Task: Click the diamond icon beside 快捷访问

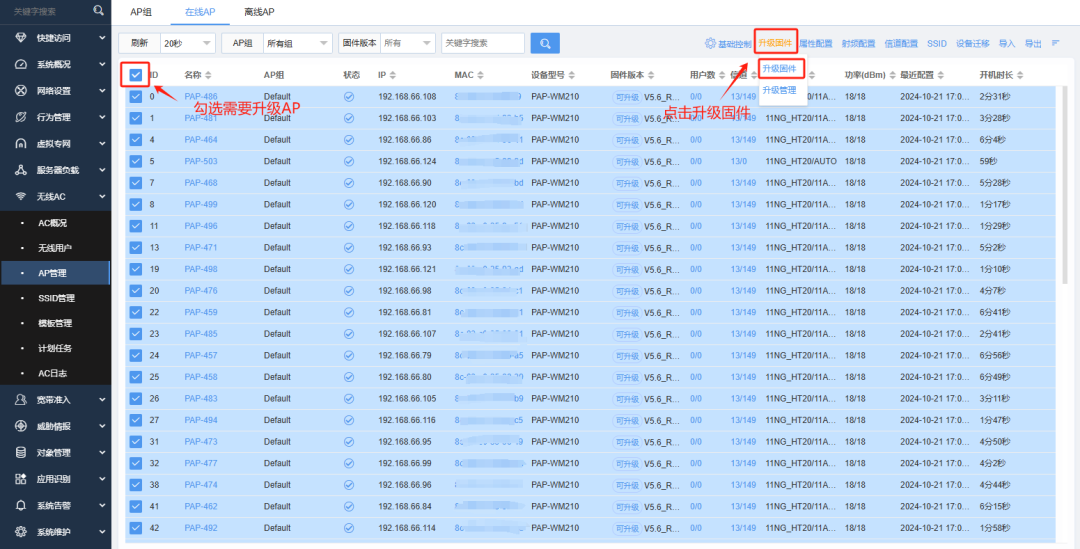Action: click(21, 38)
